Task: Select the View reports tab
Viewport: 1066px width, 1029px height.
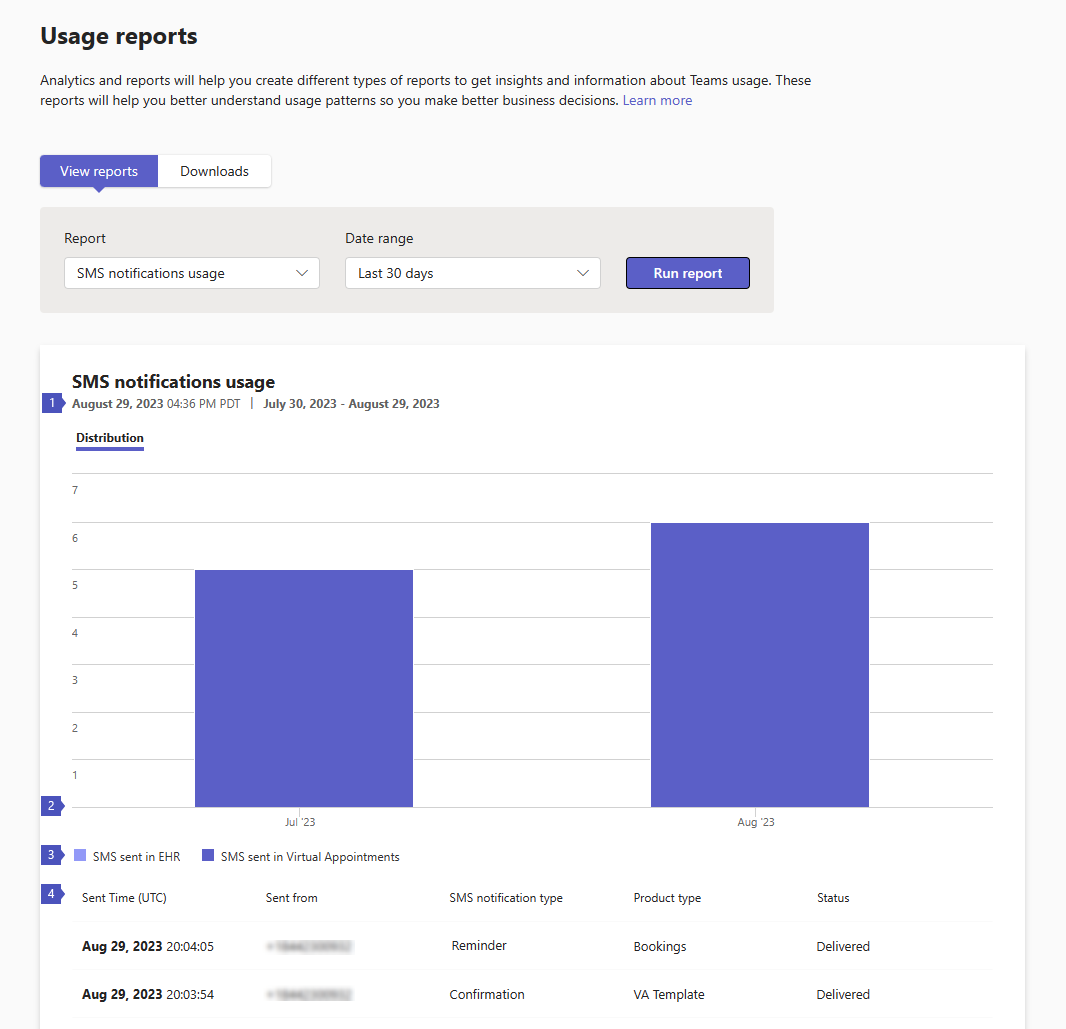Action: pyautogui.click(x=99, y=171)
